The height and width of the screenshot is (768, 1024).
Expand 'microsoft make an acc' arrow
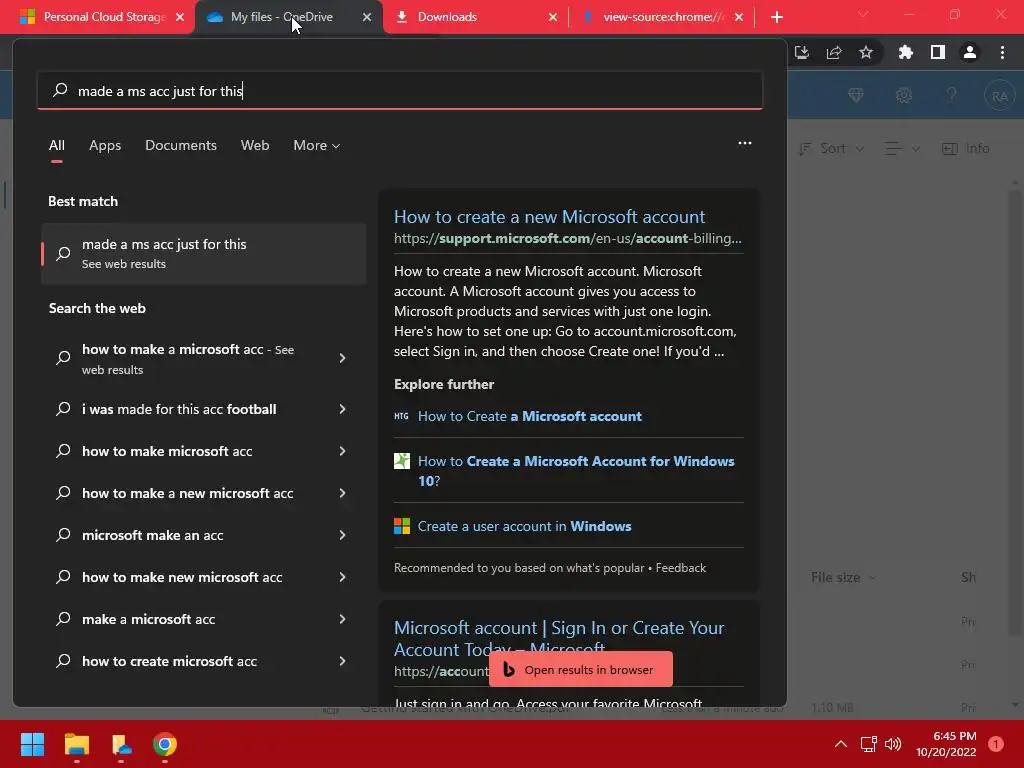click(342, 535)
